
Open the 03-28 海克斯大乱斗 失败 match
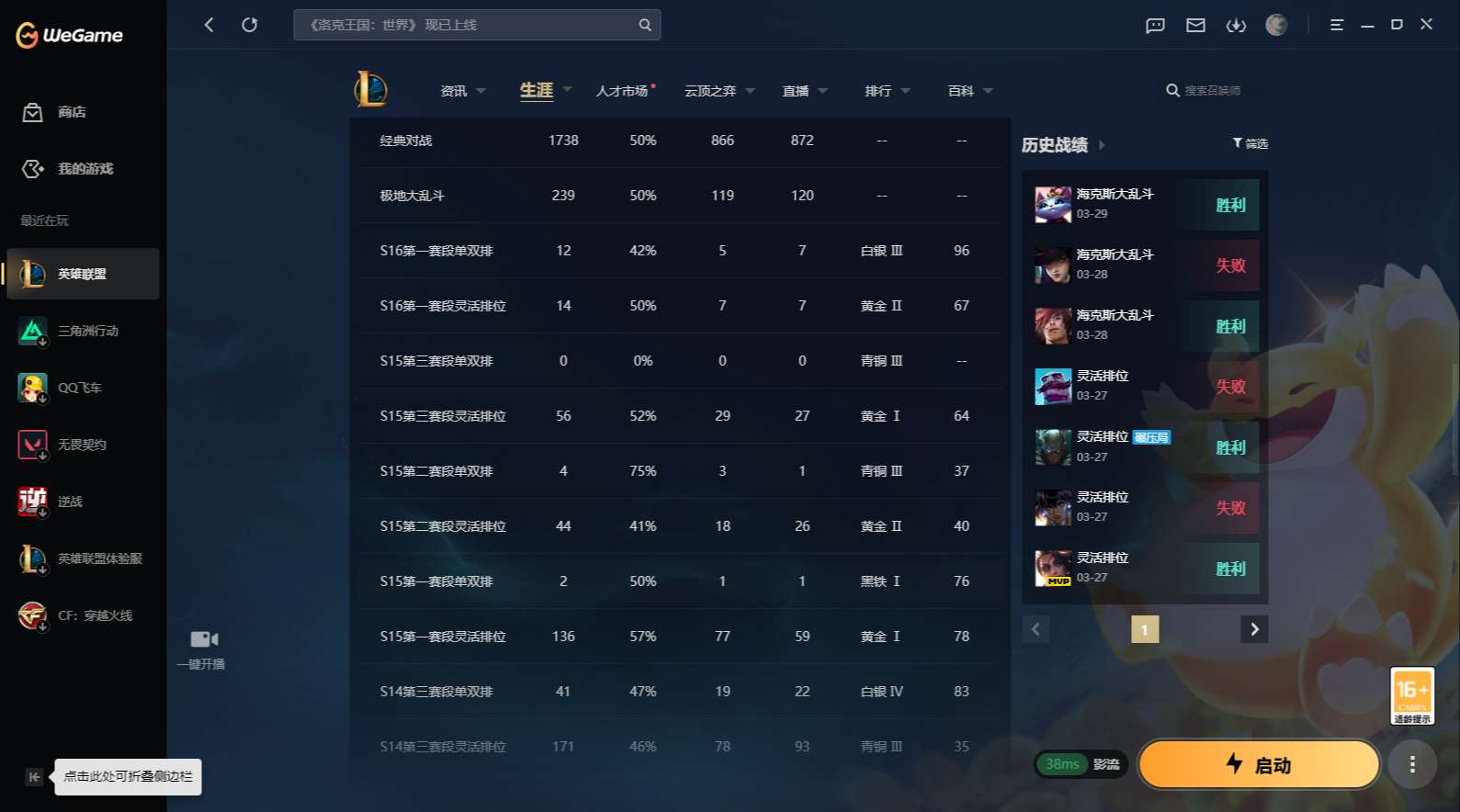click(1145, 265)
